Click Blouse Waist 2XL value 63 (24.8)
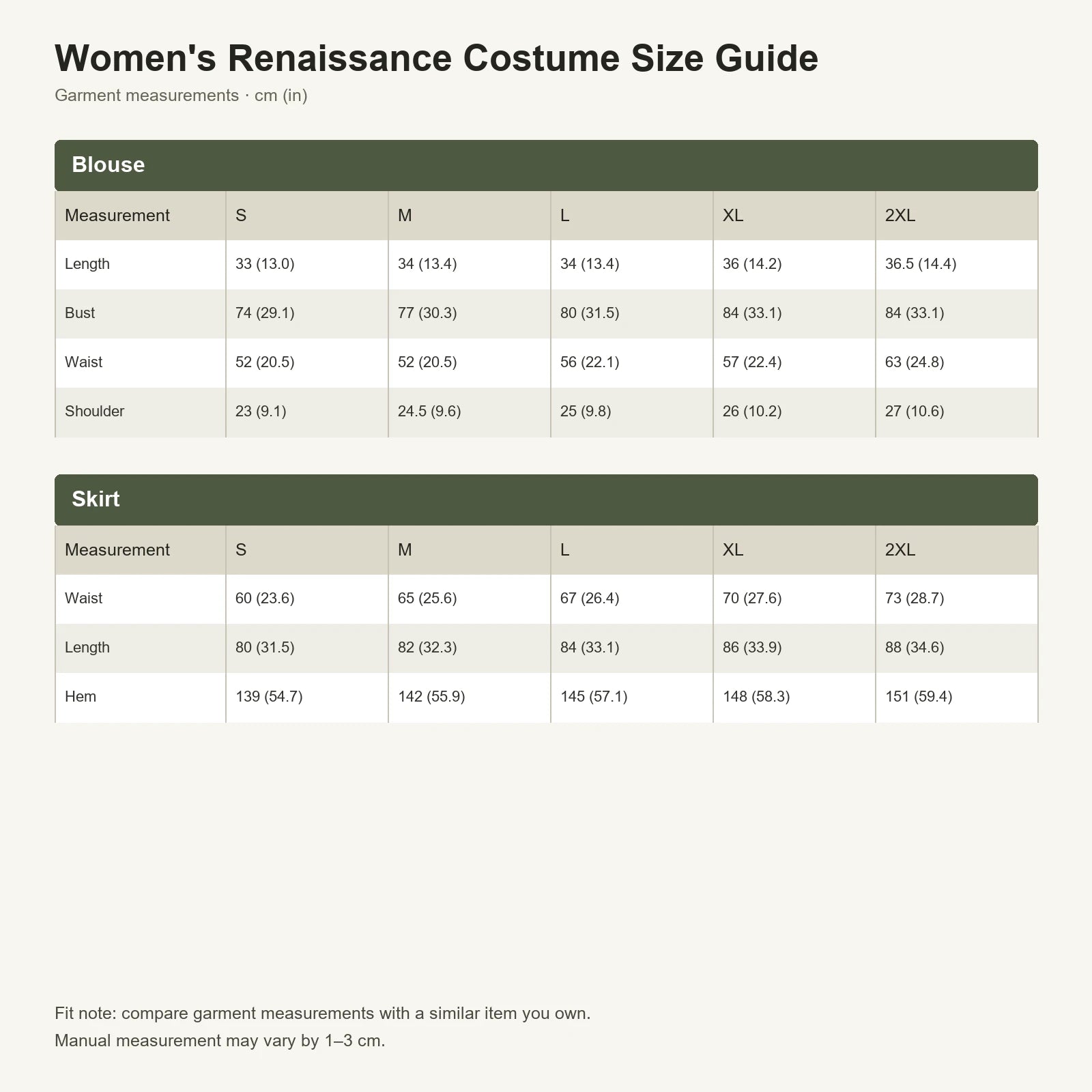The height and width of the screenshot is (1092, 1092). point(915,362)
